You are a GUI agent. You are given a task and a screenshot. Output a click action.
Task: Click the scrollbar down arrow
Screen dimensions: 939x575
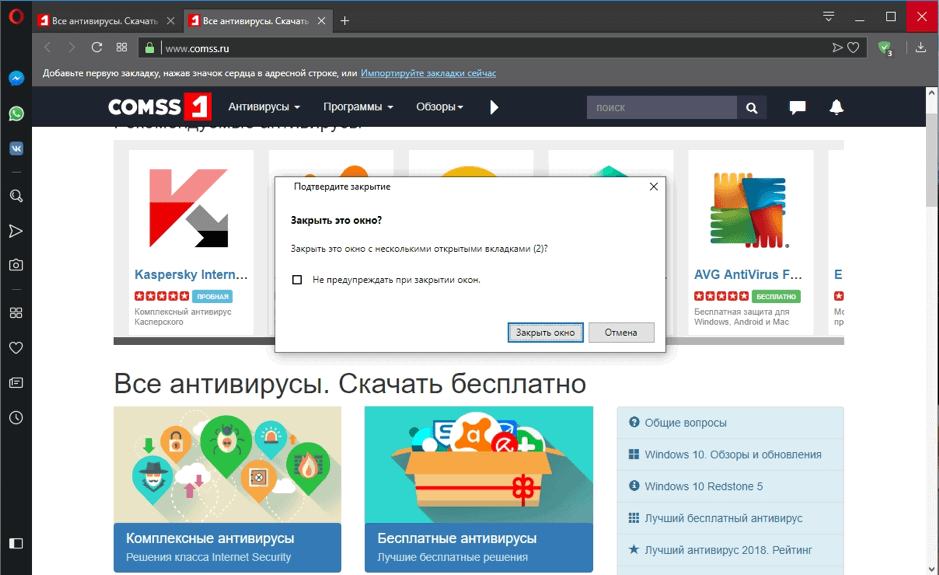click(x=932, y=568)
